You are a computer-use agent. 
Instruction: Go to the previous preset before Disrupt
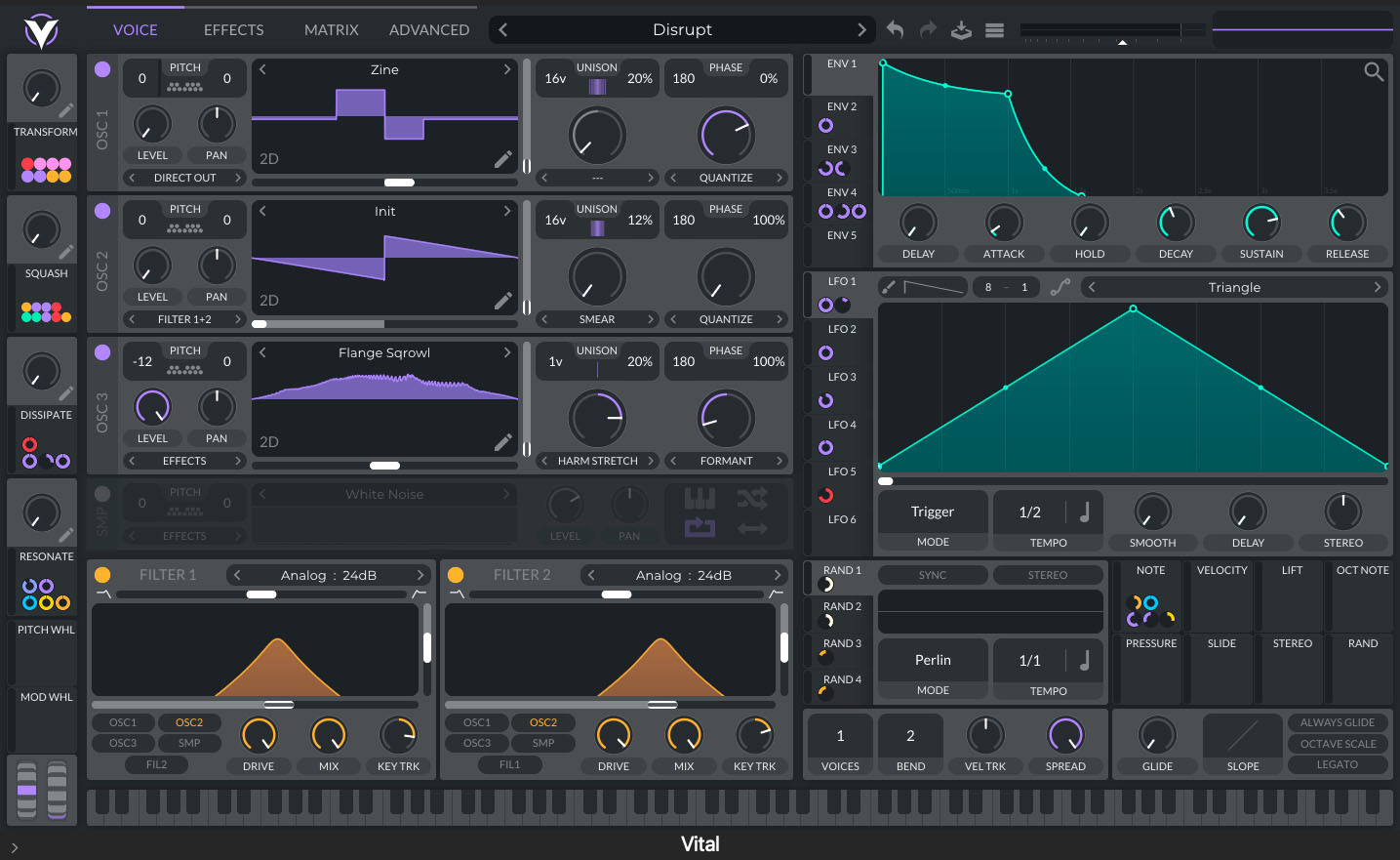(503, 29)
